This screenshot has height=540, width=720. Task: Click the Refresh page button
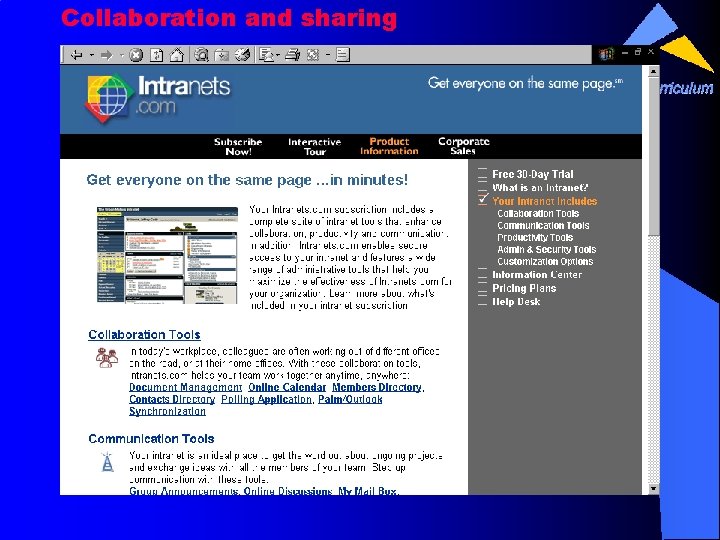pos(157,56)
